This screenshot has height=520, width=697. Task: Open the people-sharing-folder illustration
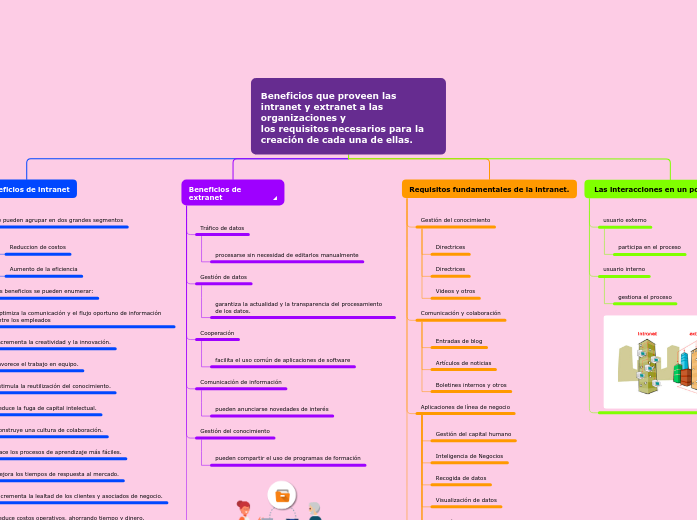pos(280,501)
